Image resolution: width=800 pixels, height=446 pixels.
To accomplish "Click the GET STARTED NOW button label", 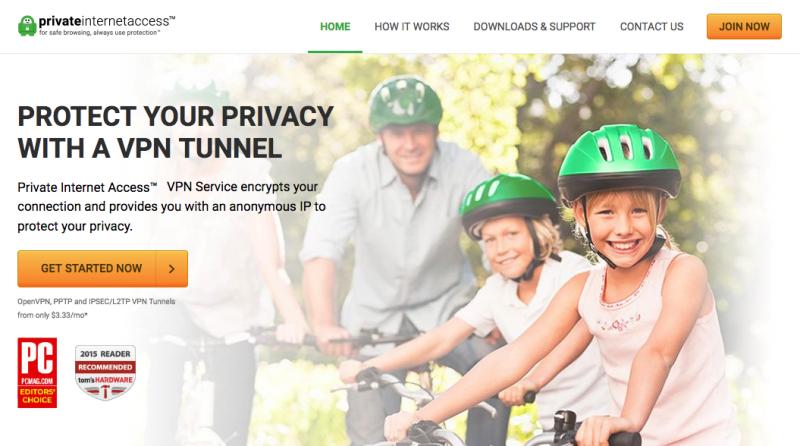I will [91, 268].
